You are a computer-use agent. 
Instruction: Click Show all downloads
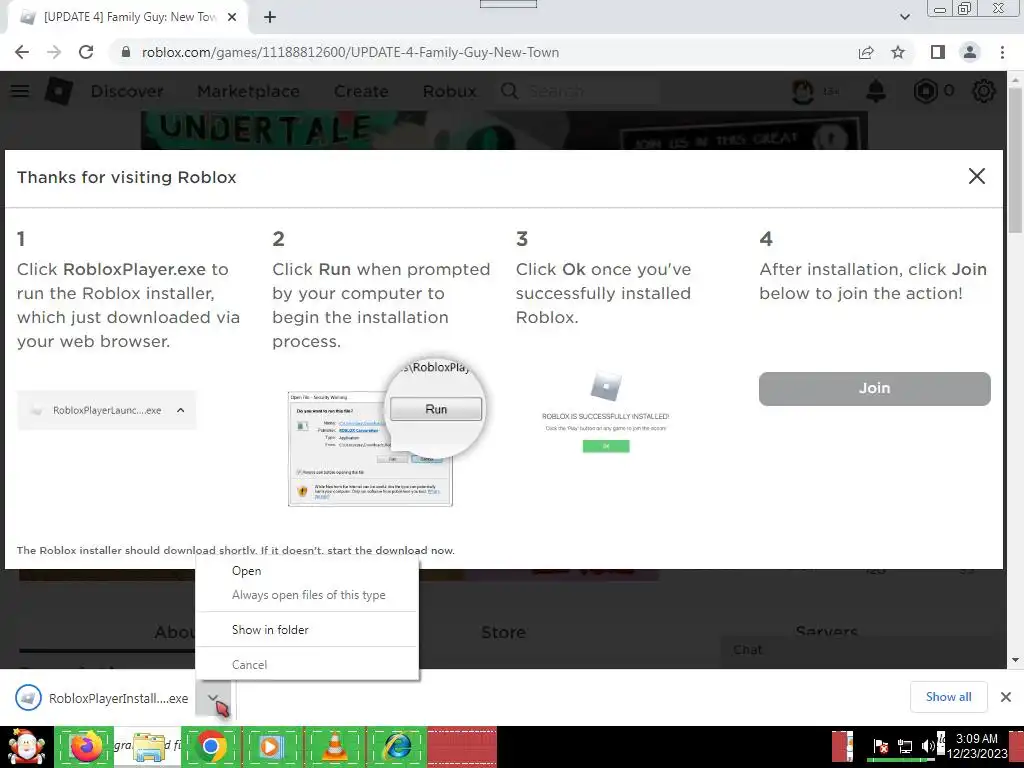948,697
